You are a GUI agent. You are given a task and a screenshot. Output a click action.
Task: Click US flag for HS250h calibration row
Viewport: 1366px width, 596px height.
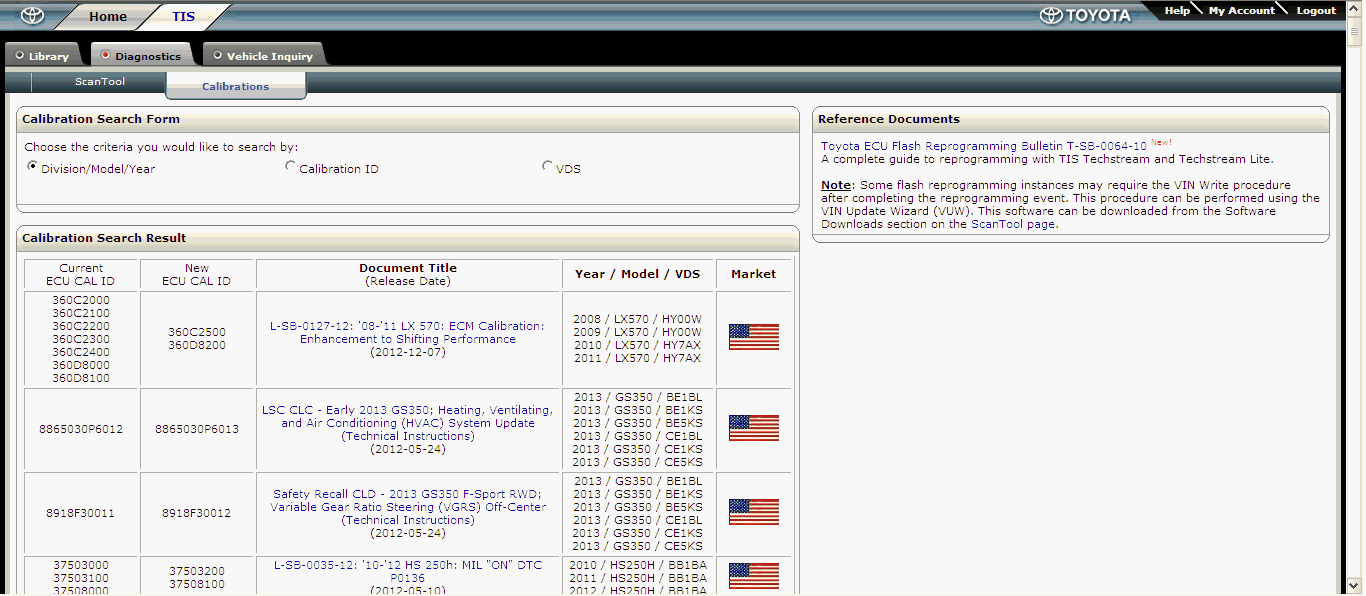753,576
